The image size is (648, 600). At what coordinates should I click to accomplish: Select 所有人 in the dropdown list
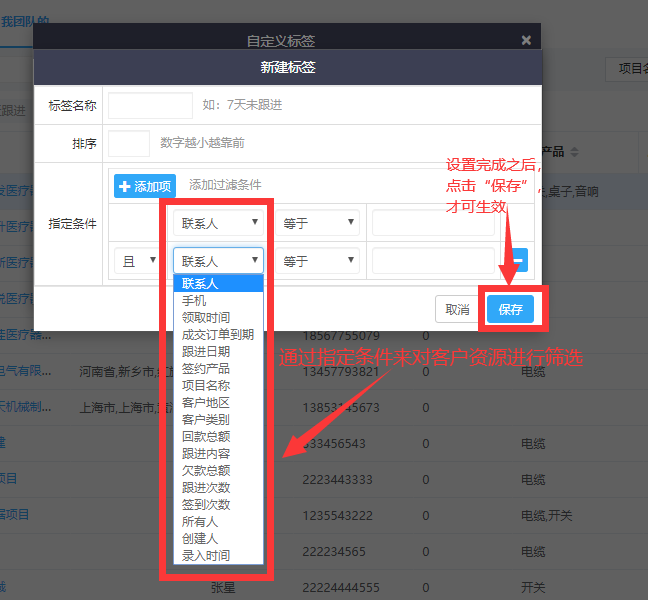click(x=218, y=521)
